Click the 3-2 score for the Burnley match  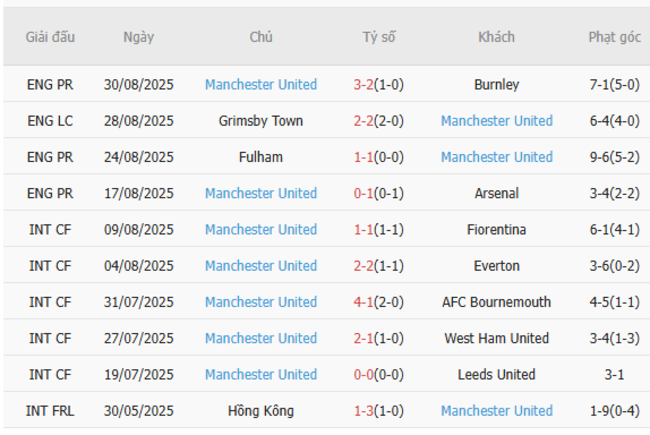363,85
